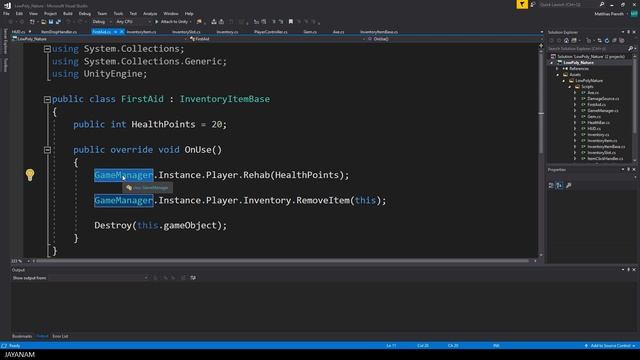Click the Properties alphabetical sort icon
Screen dimensions: 640x360
click(559, 185)
